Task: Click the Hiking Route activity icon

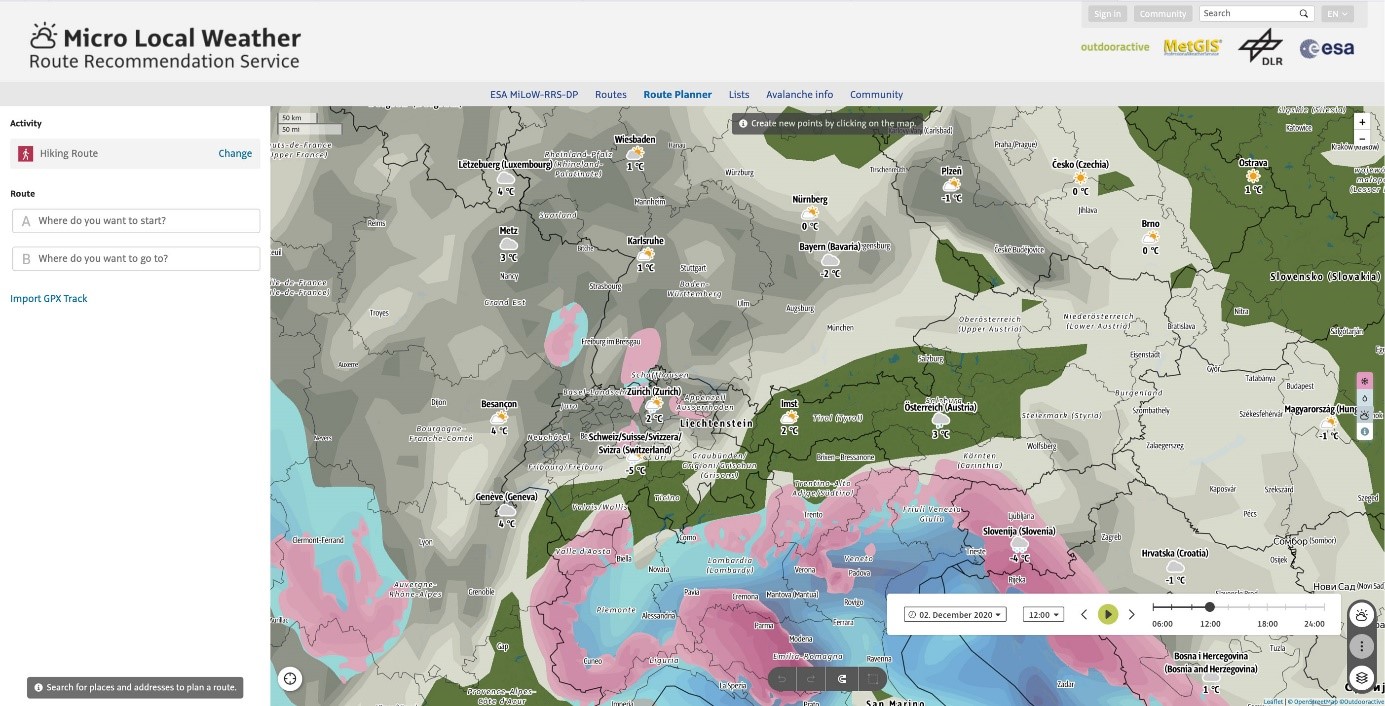Action: pyautogui.click(x=25, y=153)
